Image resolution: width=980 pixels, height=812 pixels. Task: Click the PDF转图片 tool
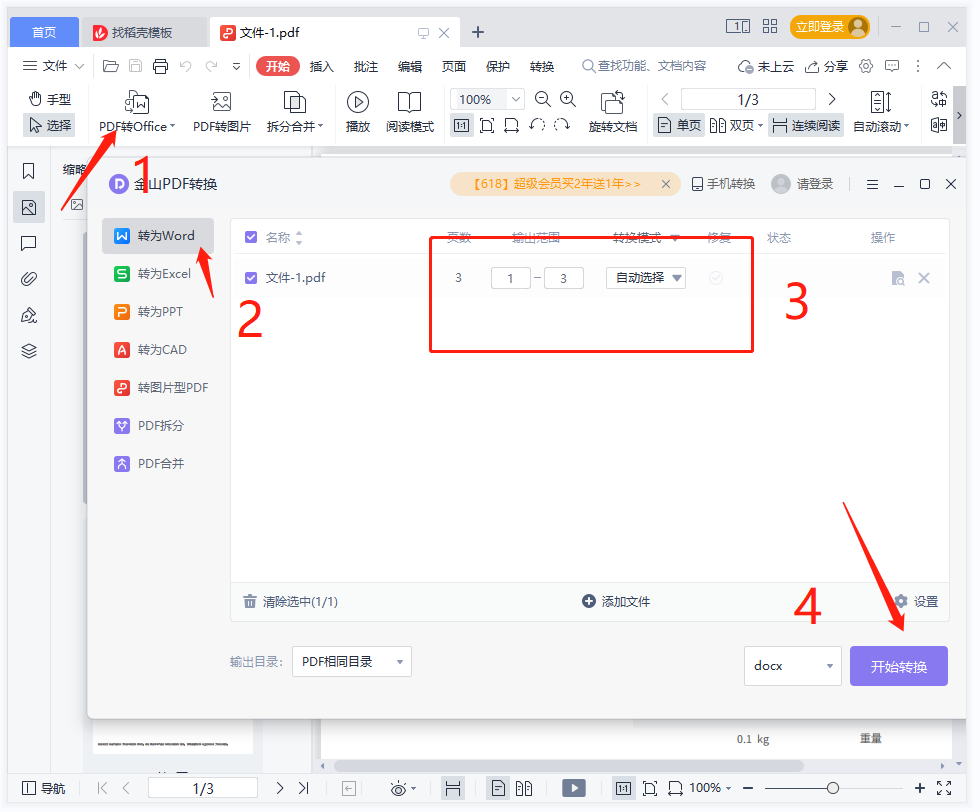221,111
